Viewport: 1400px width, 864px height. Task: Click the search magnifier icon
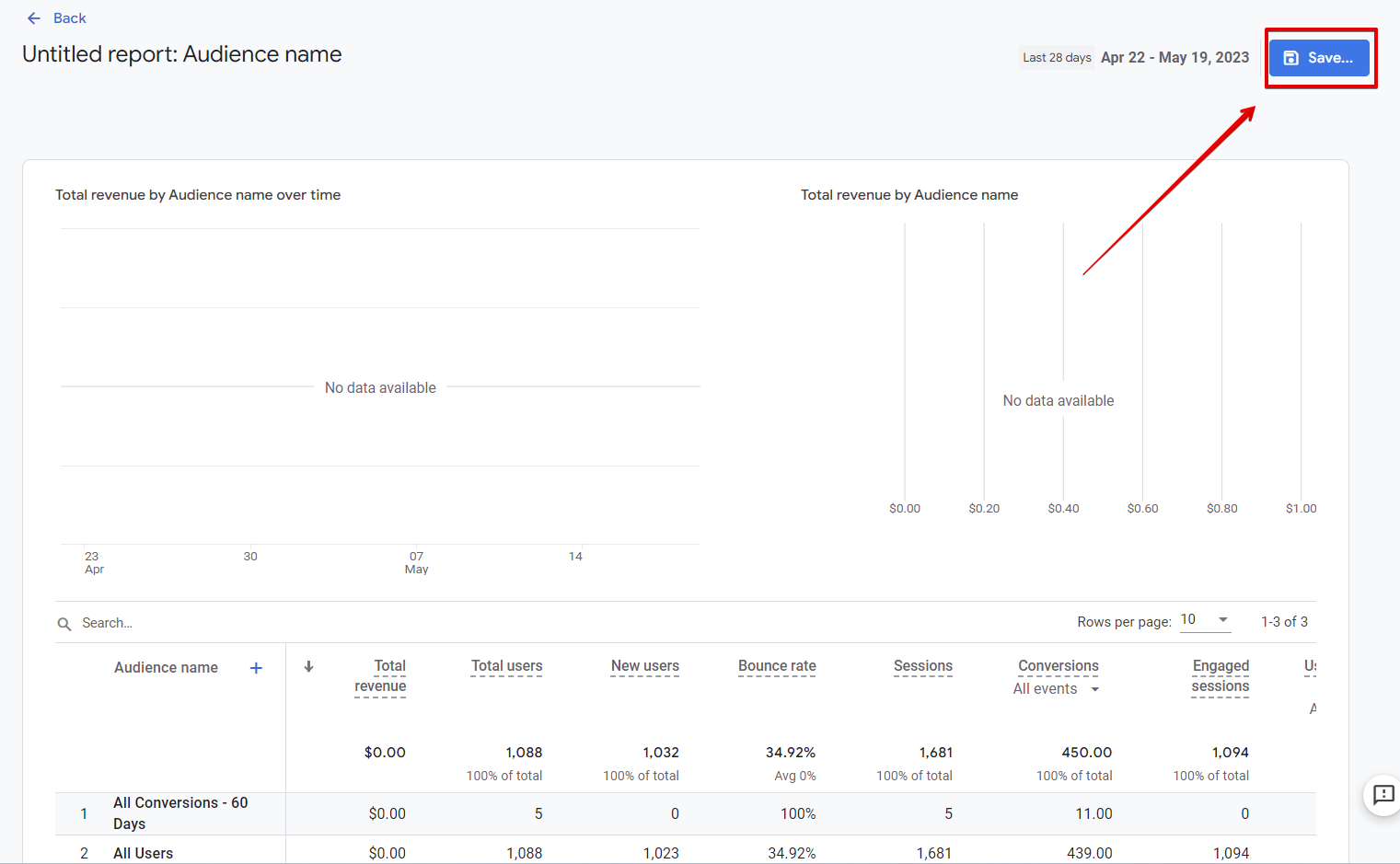point(63,623)
